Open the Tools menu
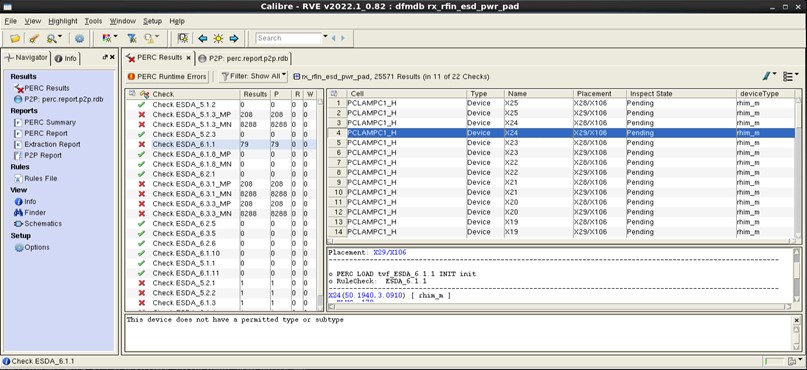Viewport: 807px width, 370px height. click(93, 21)
